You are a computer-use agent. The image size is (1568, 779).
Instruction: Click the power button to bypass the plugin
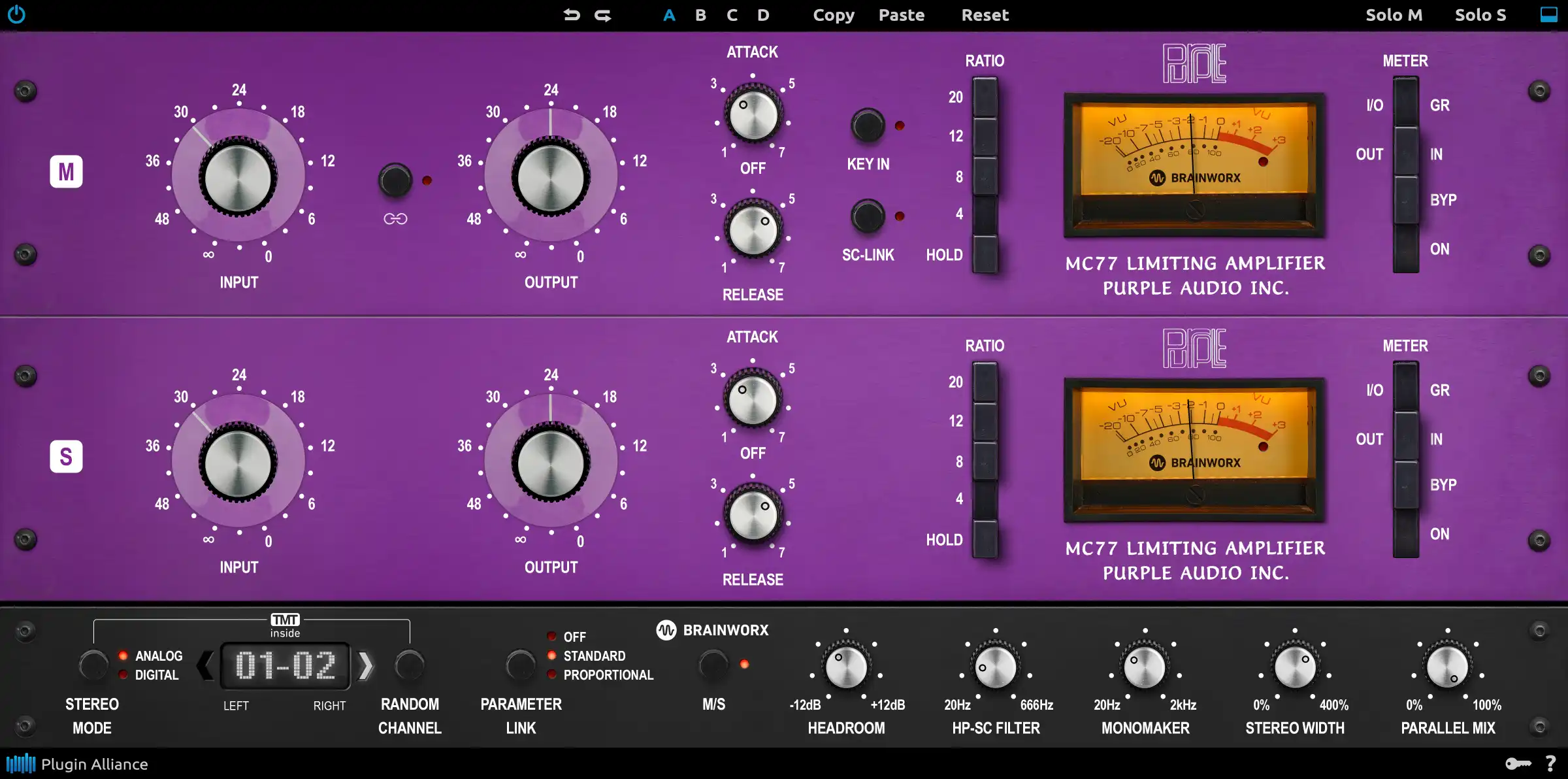[x=17, y=14]
